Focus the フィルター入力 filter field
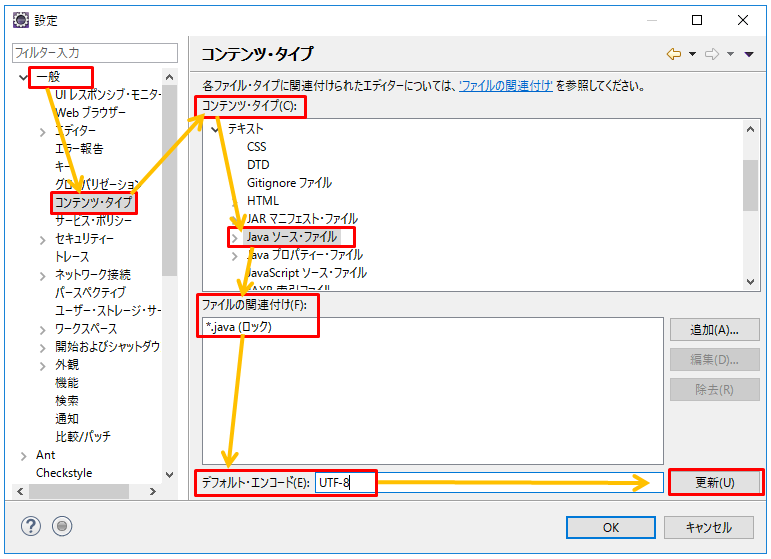Image resolution: width=771 pixels, height=559 pixels. pos(94,53)
